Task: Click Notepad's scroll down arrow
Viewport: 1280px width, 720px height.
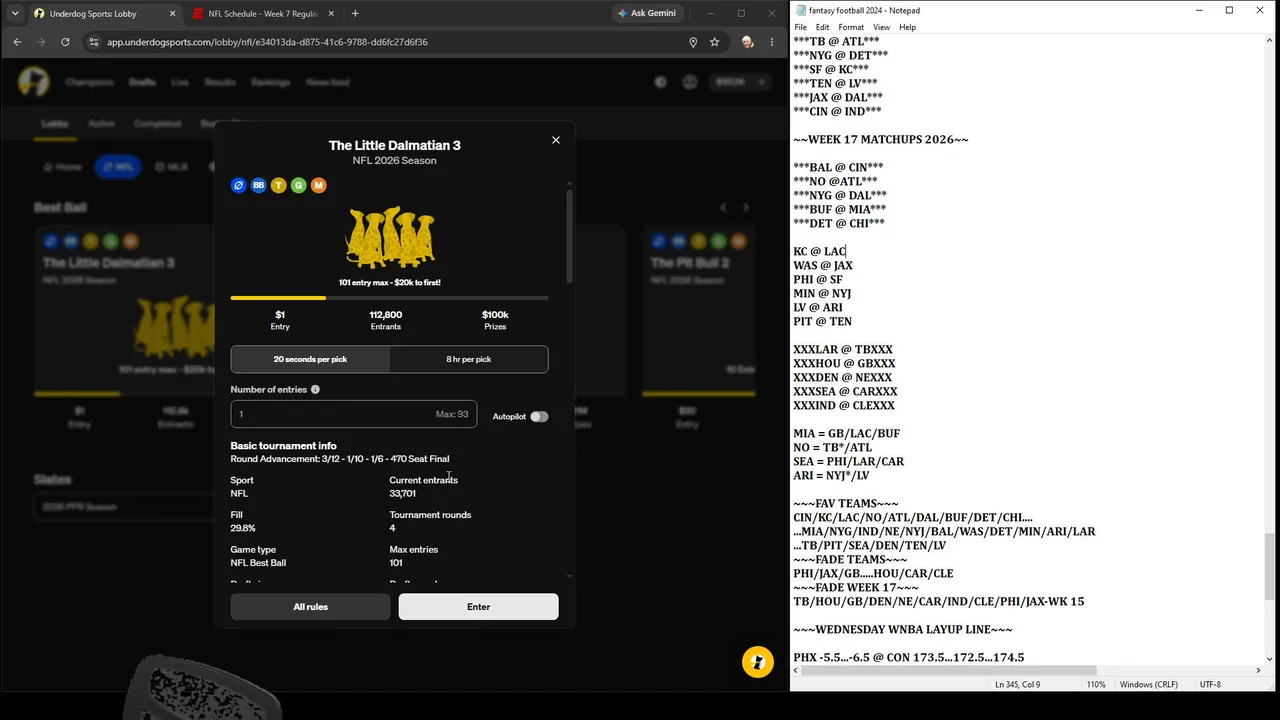Action: coord(1270,659)
